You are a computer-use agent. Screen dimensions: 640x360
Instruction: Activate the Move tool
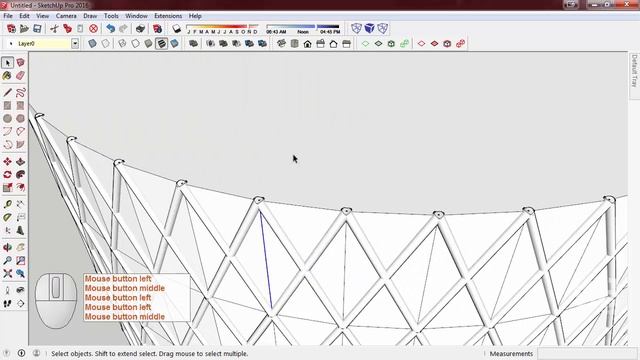click(7, 162)
